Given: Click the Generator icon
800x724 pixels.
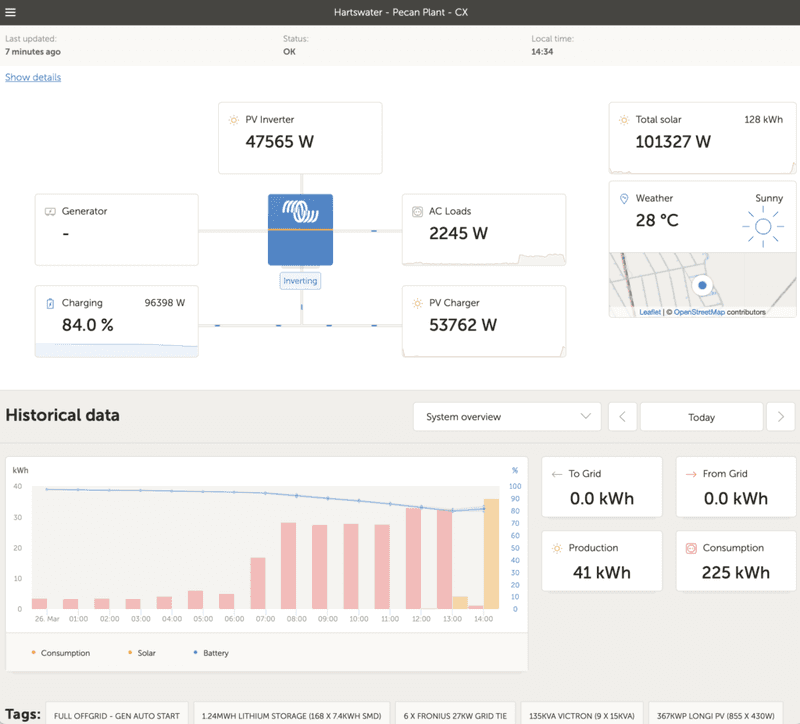Looking at the screenshot, I should click(x=50, y=212).
